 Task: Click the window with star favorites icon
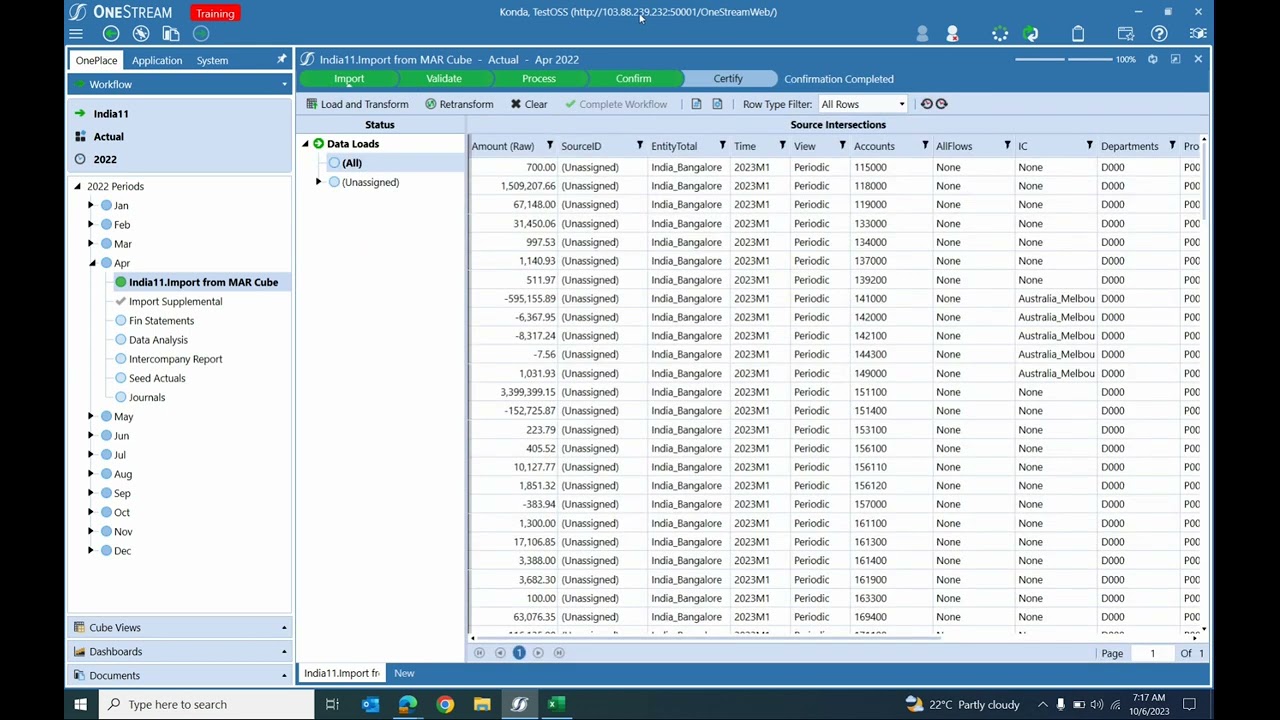[x=1127, y=34]
